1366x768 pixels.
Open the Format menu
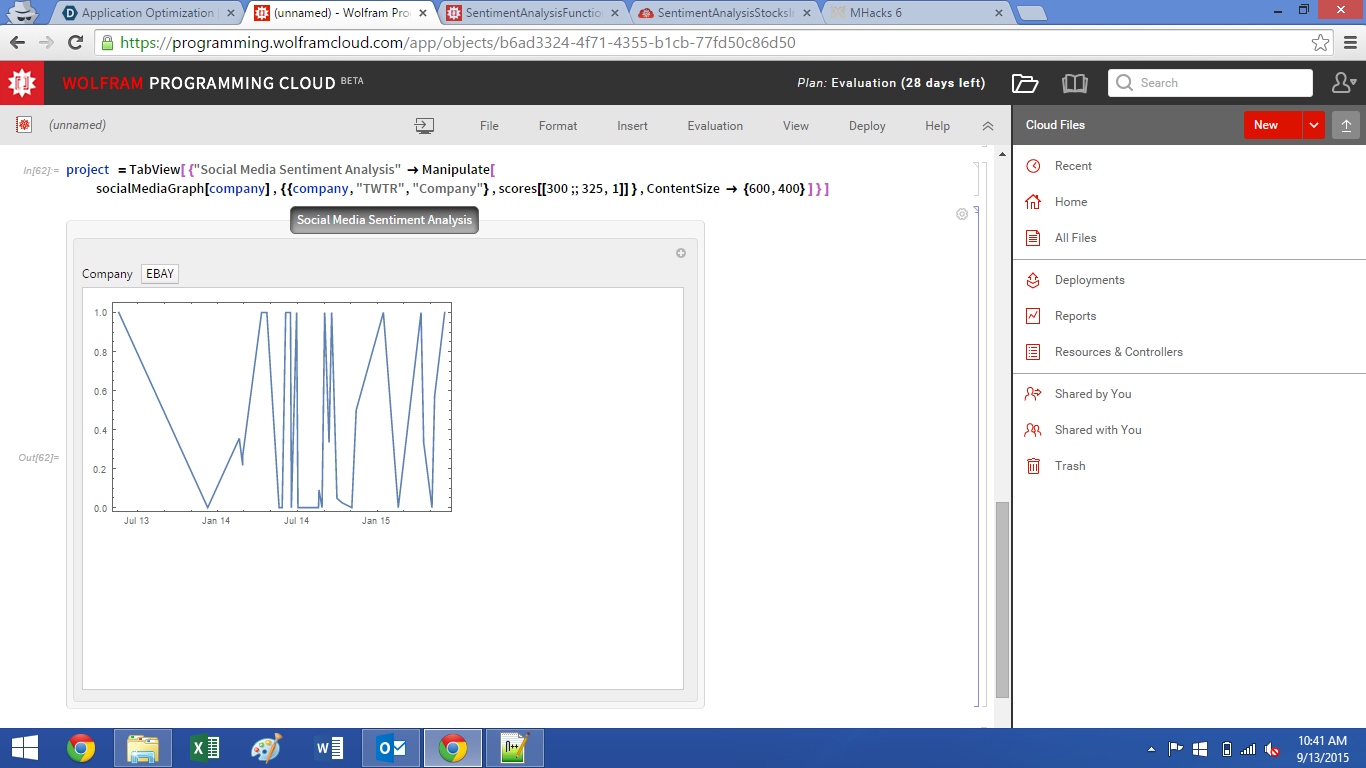click(558, 126)
